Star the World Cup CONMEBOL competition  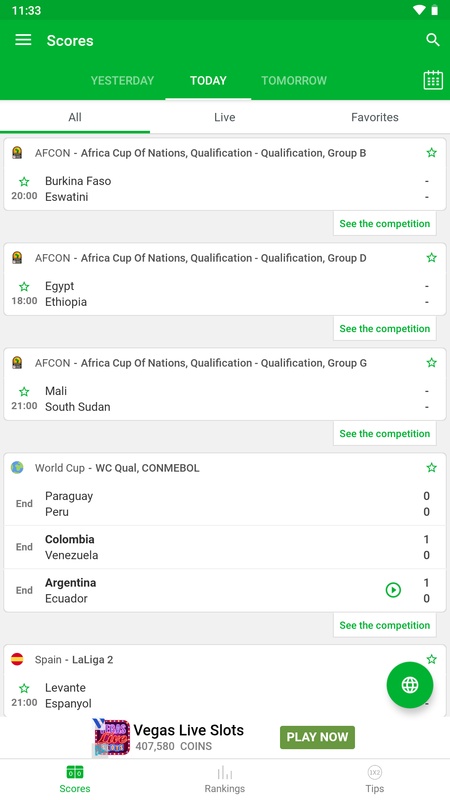pos(432,467)
